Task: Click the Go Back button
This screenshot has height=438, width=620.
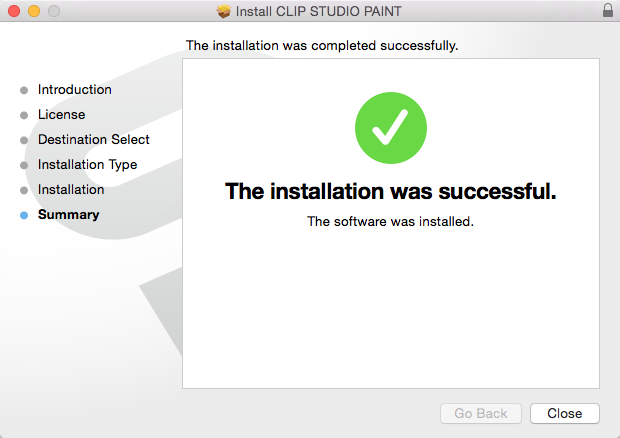Action: (x=481, y=413)
